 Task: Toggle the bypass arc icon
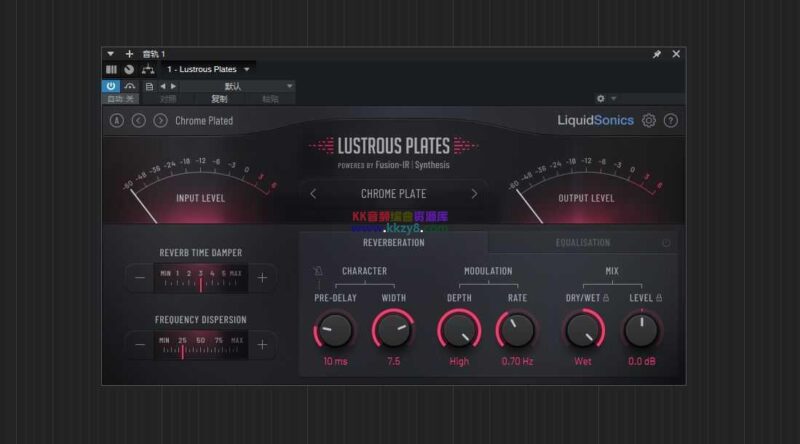pyautogui.click(x=130, y=86)
